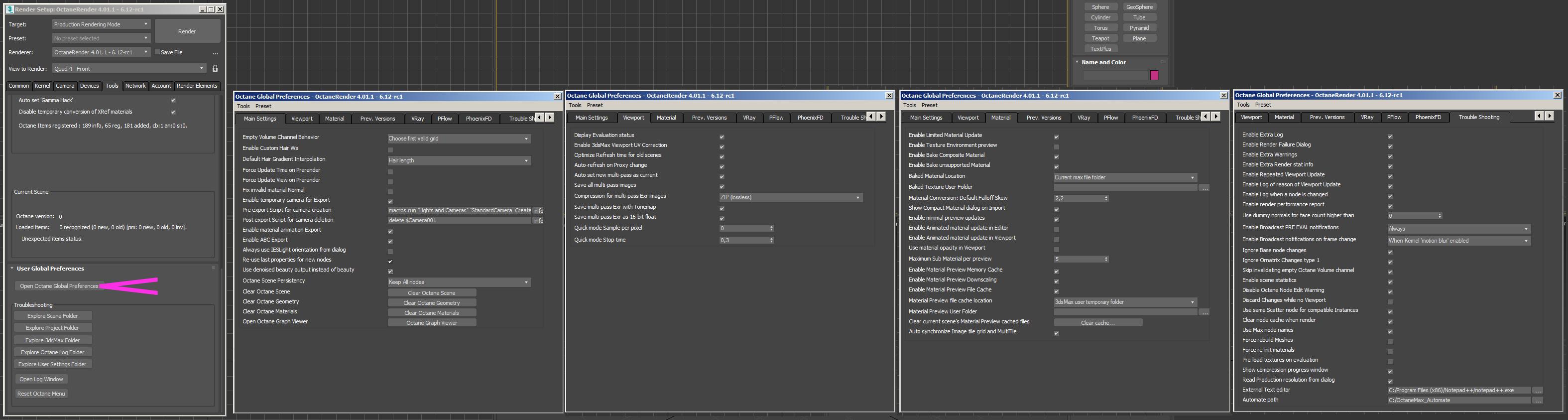
Task: Select the Common tab in Render Setup
Action: (19, 86)
